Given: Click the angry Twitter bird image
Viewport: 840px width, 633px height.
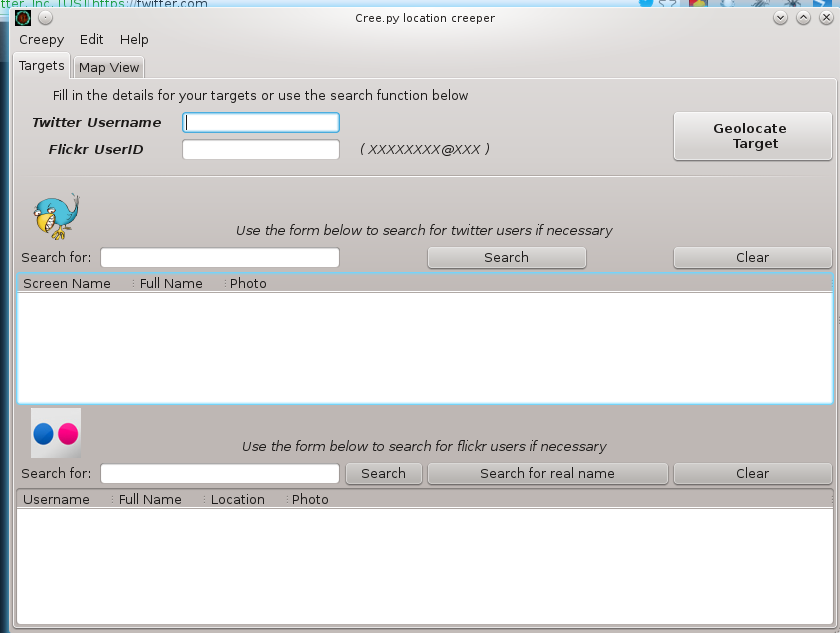Looking at the screenshot, I should (x=56, y=216).
